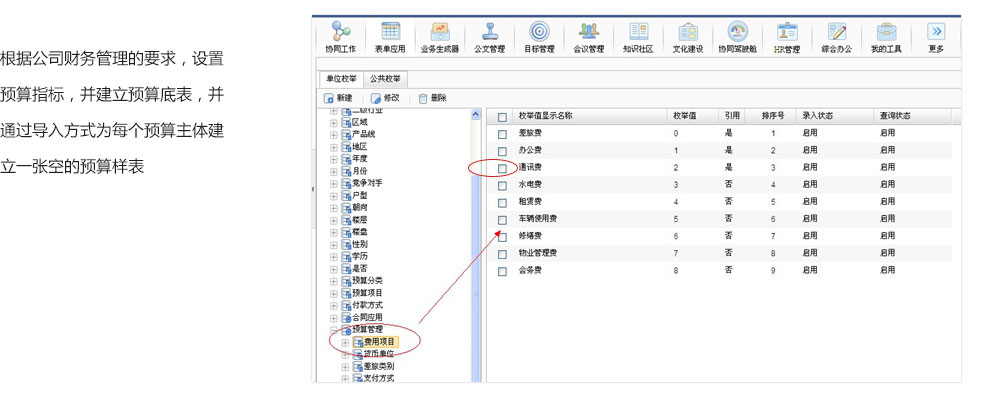Open the HR管理 badge icon

pos(787,31)
